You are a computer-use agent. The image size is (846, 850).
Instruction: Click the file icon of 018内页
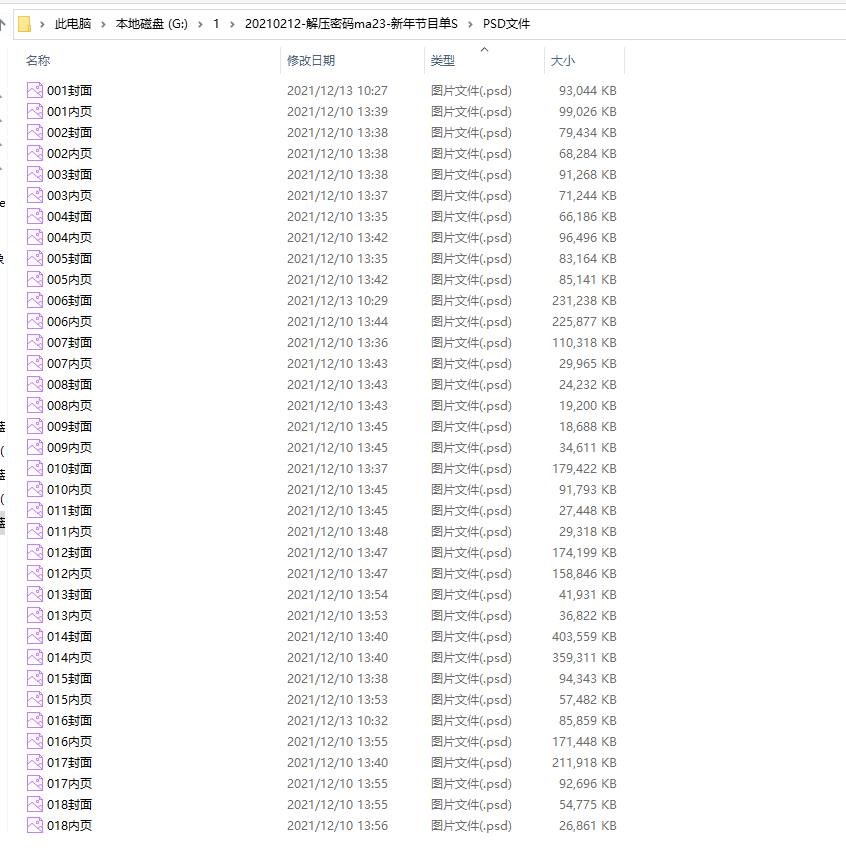click(x=35, y=826)
